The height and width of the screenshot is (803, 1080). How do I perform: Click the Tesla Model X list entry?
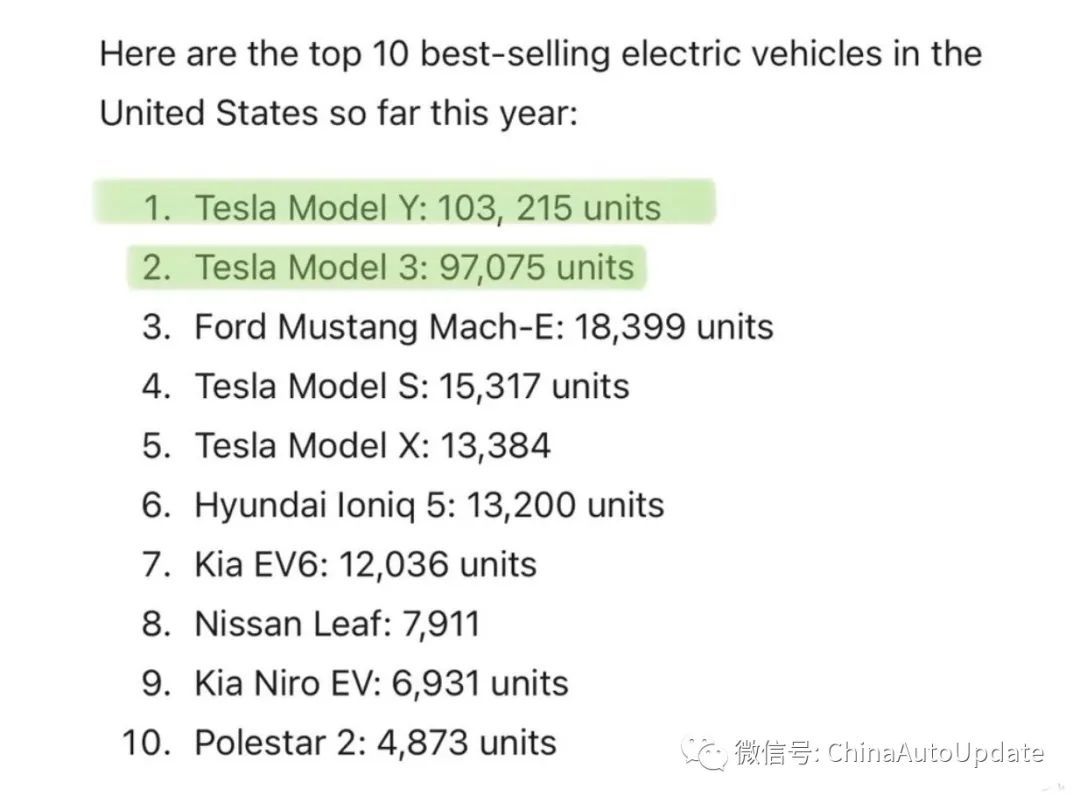pos(346,446)
